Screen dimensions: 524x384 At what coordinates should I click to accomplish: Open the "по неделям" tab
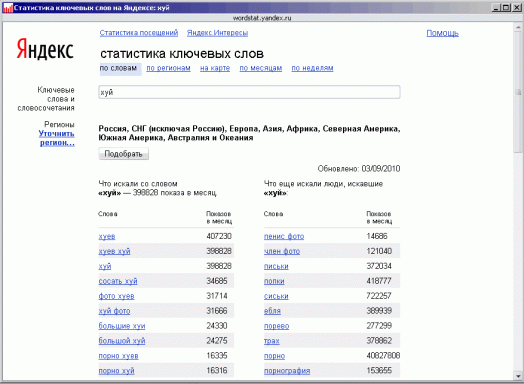[312, 68]
